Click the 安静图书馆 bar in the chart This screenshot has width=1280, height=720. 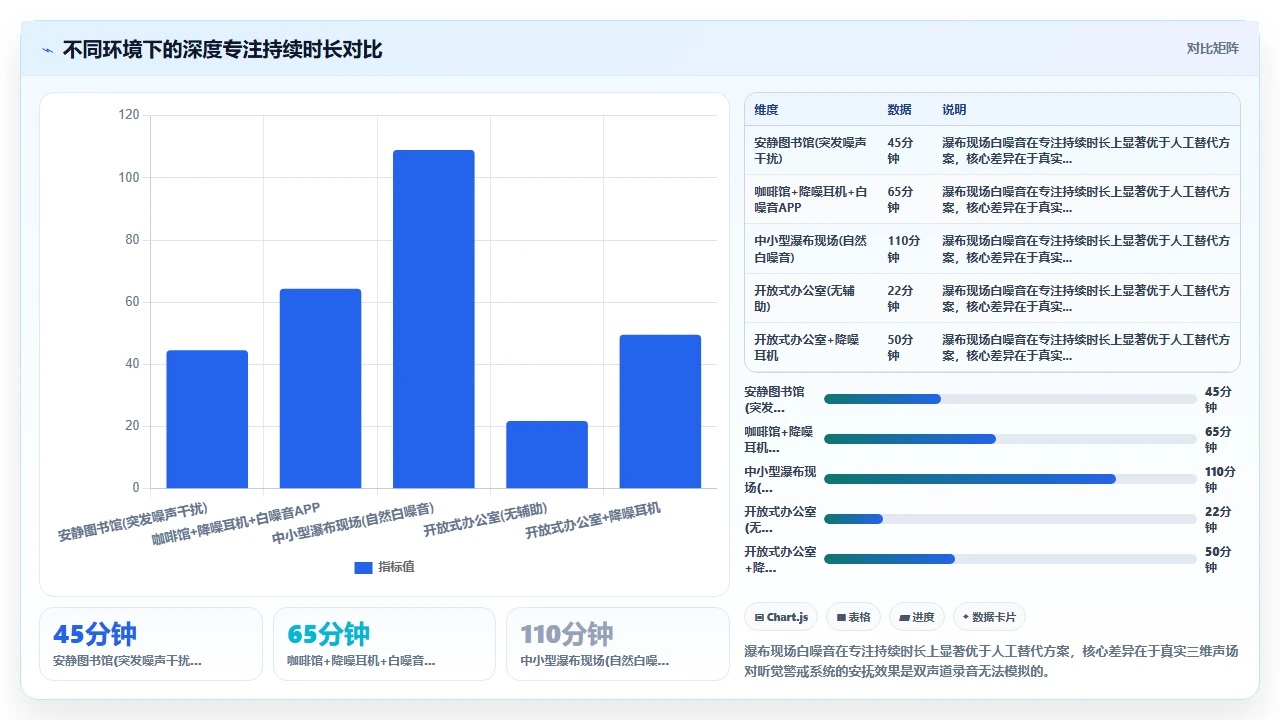(207, 419)
